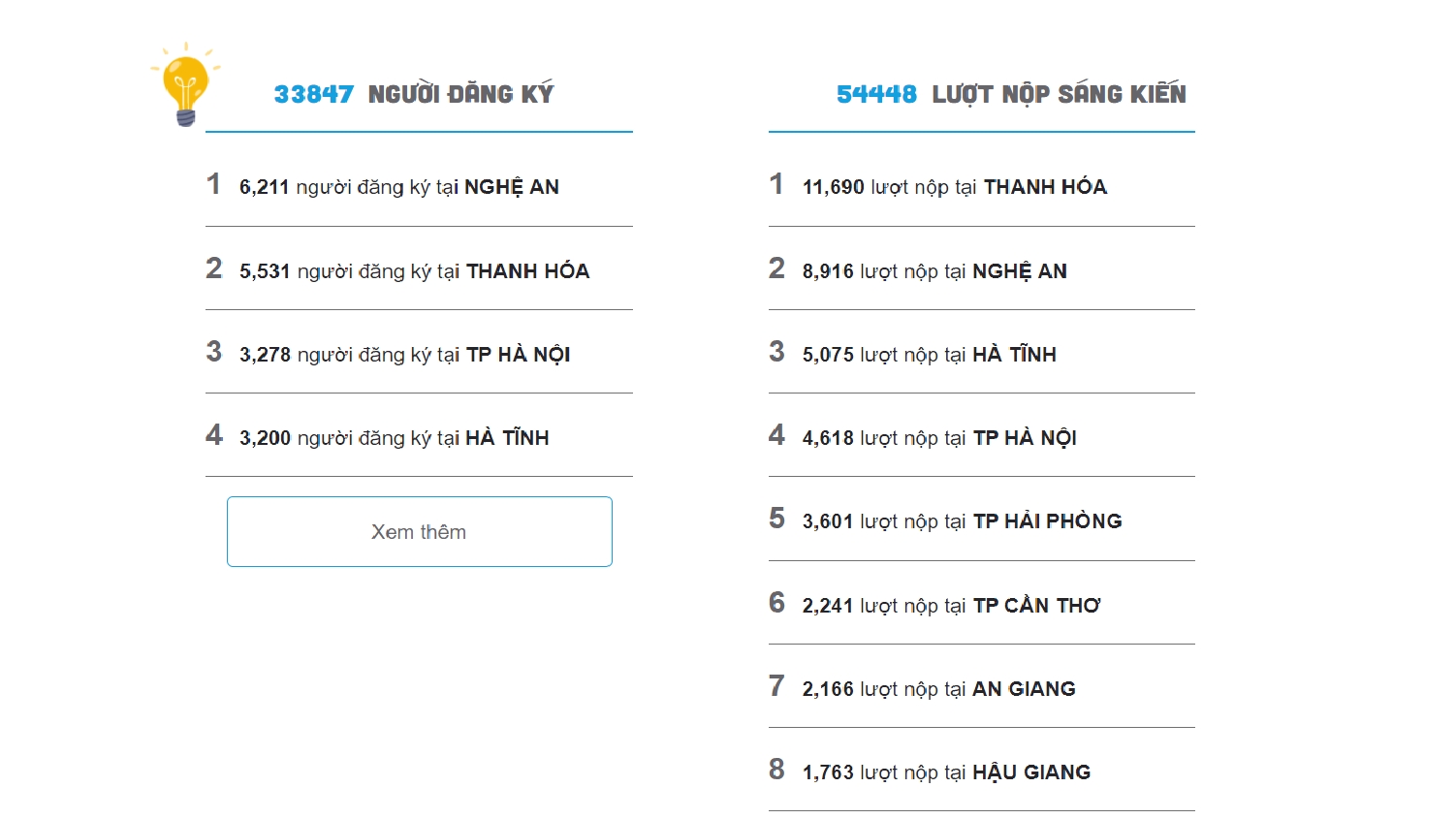Click the 33847 registrant total number
Viewport: 1456px width, 819px height.
[313, 94]
